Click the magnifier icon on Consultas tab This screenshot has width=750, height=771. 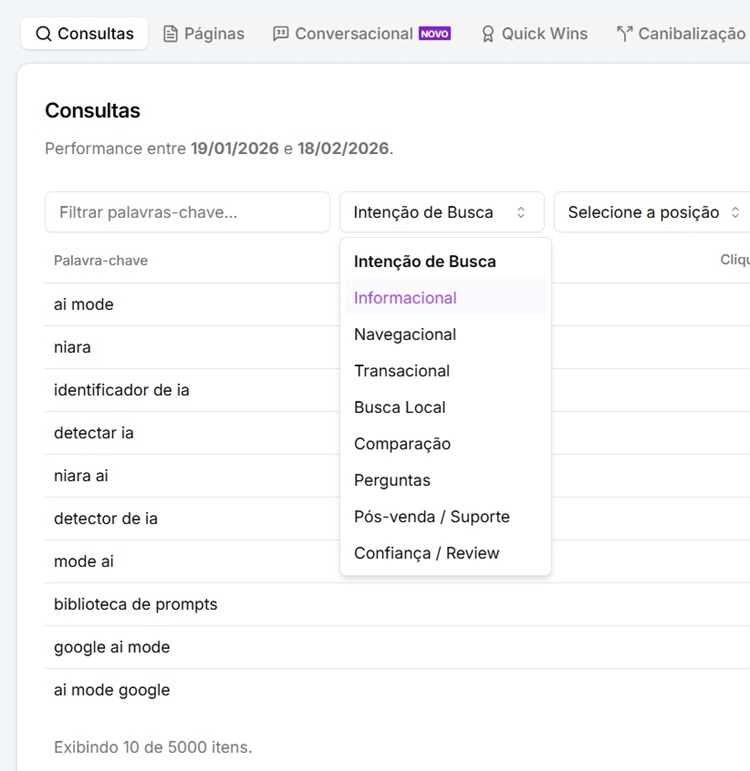pos(43,34)
